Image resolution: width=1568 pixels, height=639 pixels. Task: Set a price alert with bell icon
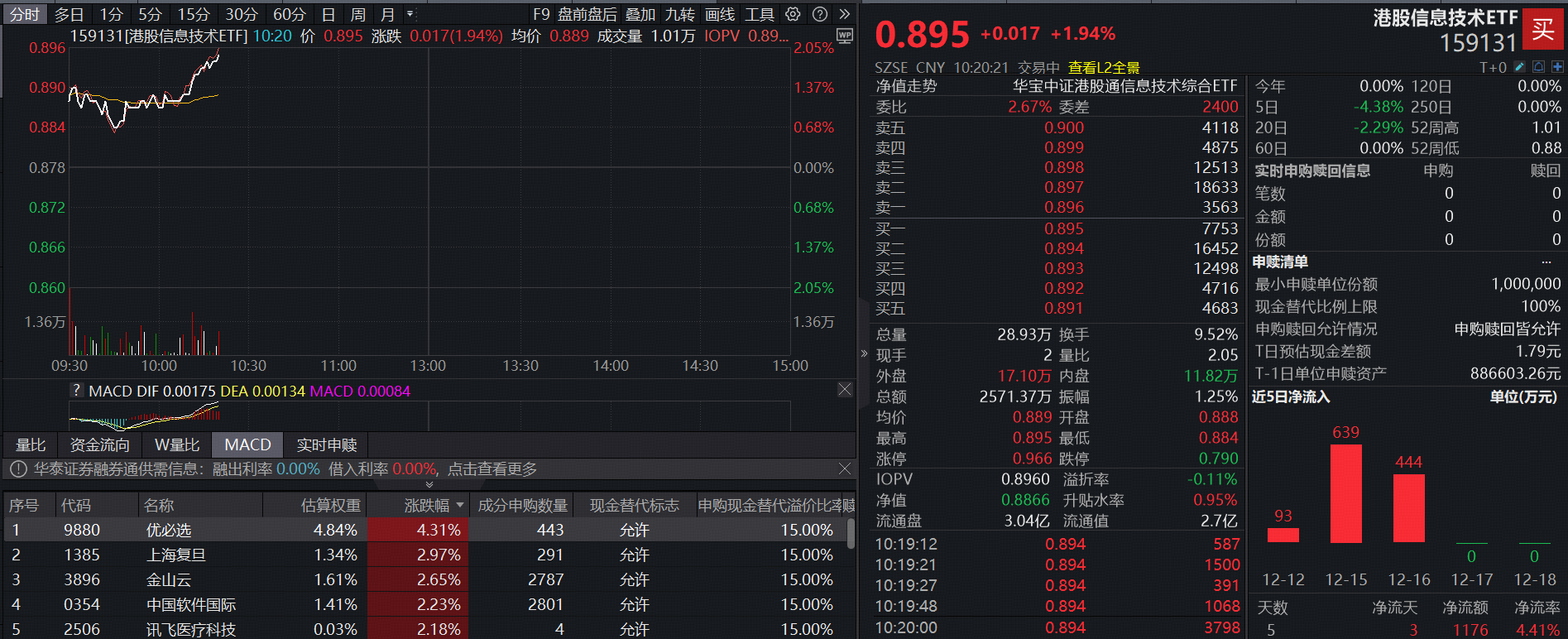1538,67
